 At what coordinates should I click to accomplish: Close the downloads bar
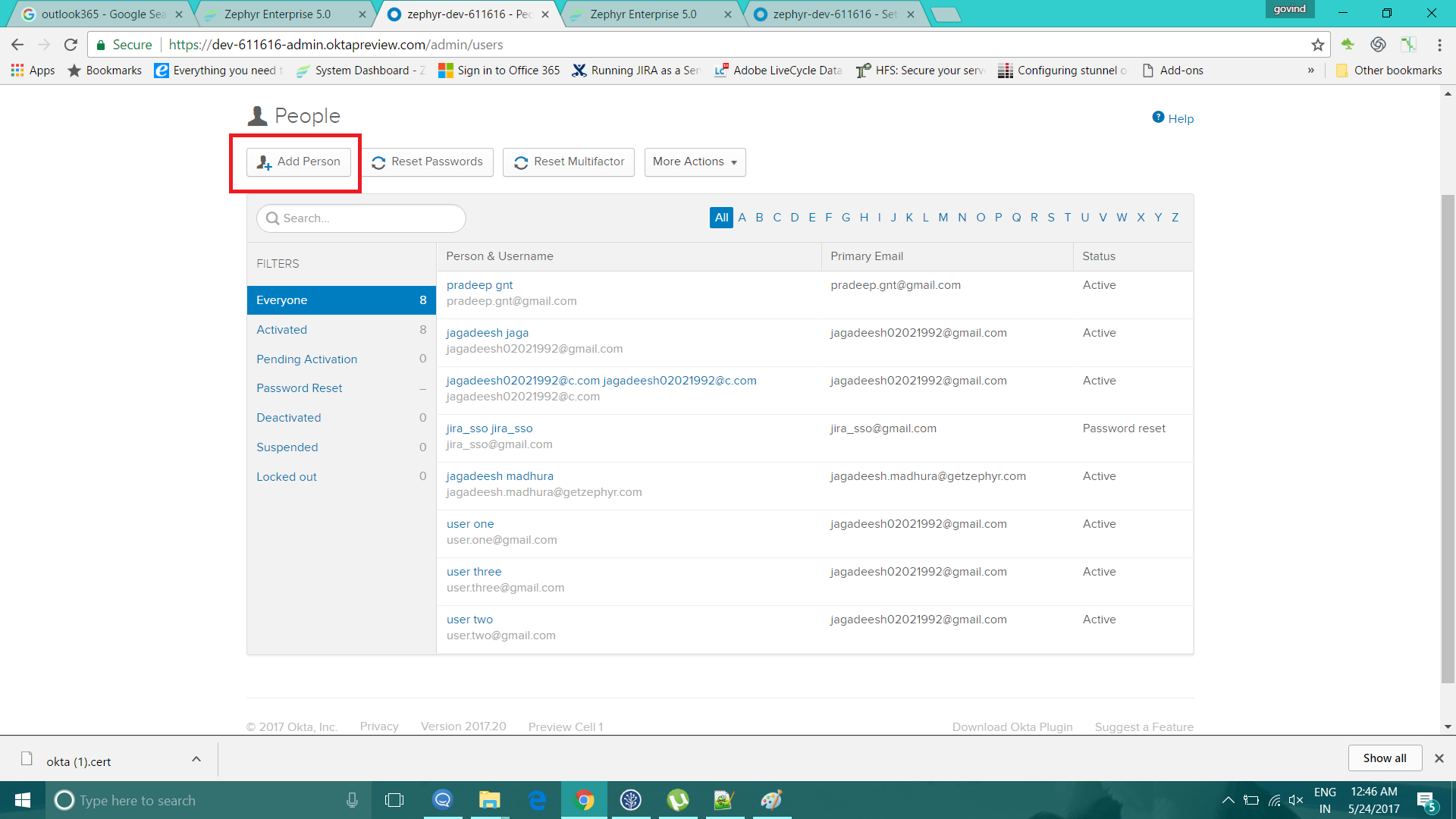1439,758
